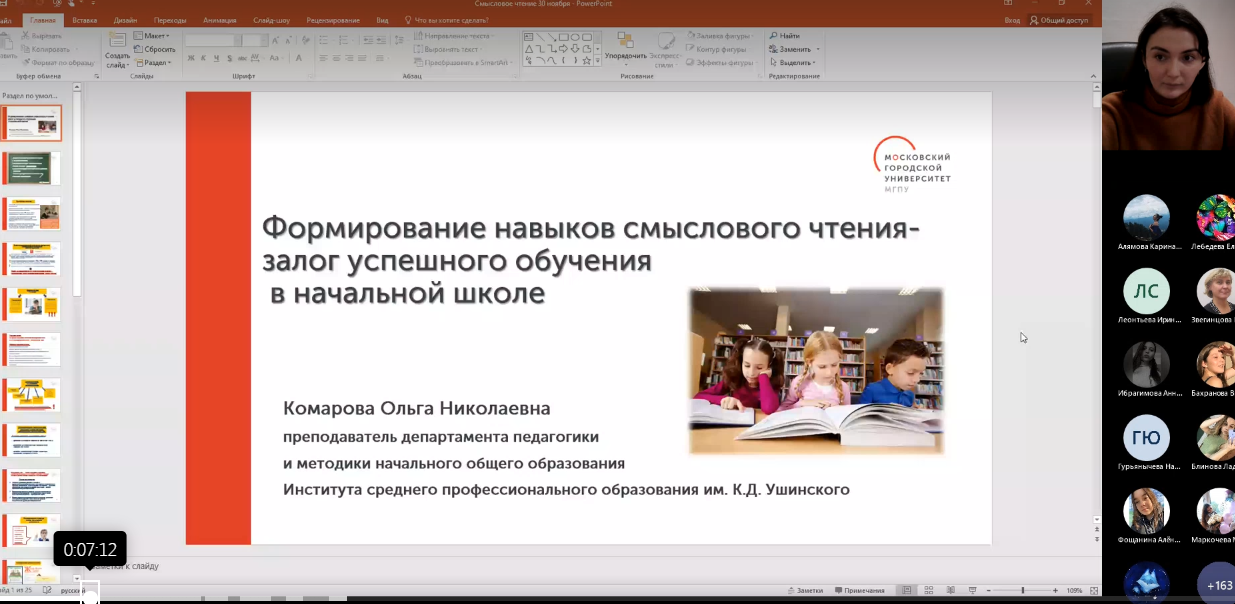Toggle Notes (Заметки) pane in status bar
This screenshot has width=1235, height=604.
(x=804, y=591)
